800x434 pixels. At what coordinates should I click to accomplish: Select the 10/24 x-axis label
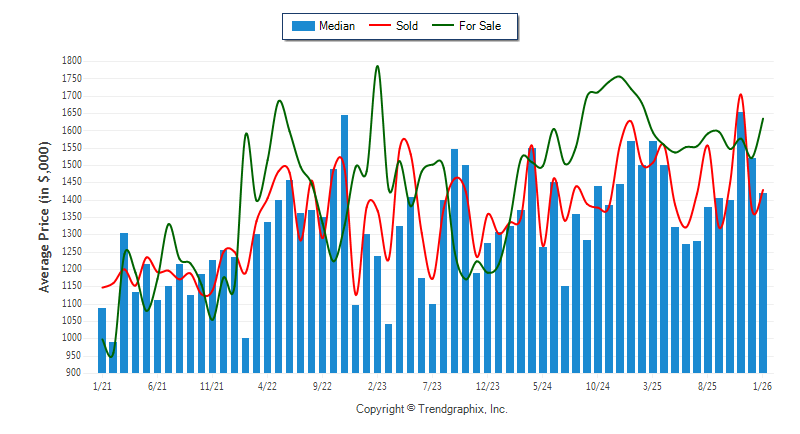(598, 385)
